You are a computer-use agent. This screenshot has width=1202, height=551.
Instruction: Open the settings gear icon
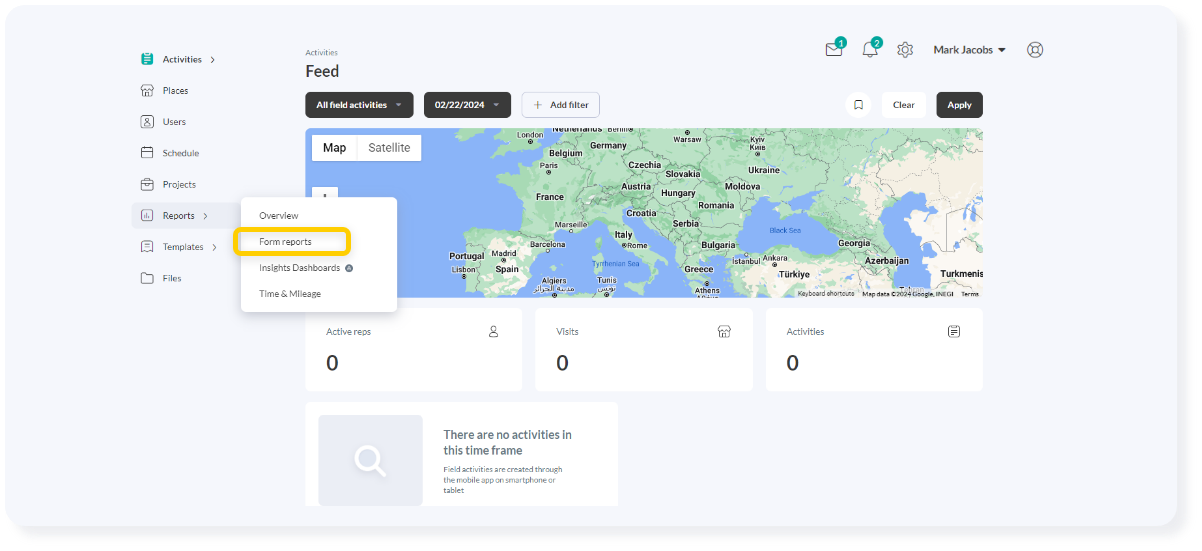(x=905, y=50)
